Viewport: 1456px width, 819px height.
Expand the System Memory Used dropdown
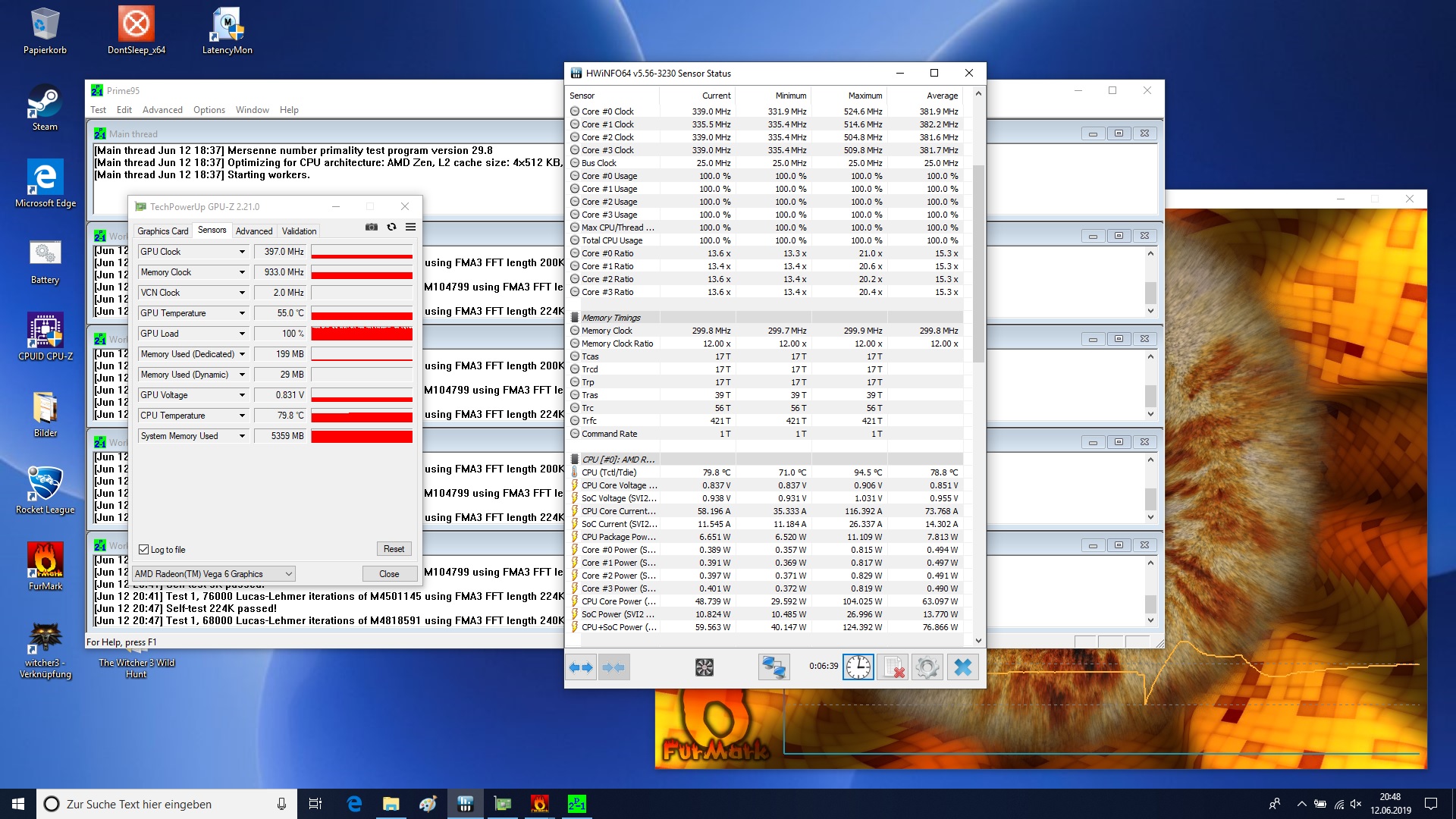pos(242,436)
